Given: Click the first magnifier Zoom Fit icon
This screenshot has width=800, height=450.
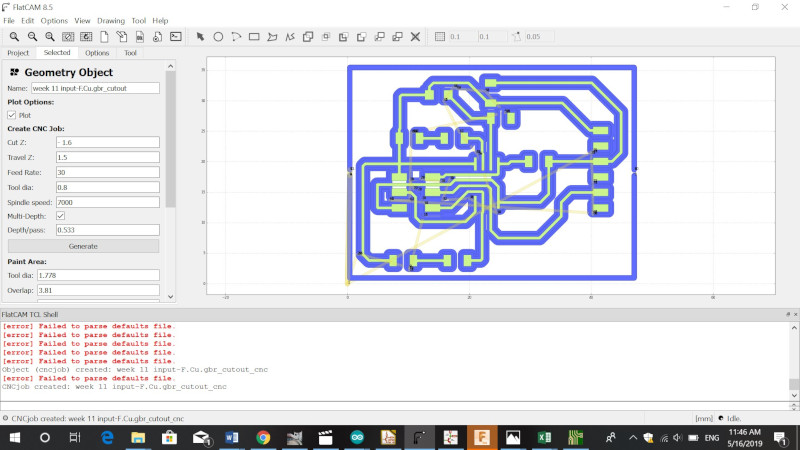Looking at the screenshot, I should [x=14, y=37].
